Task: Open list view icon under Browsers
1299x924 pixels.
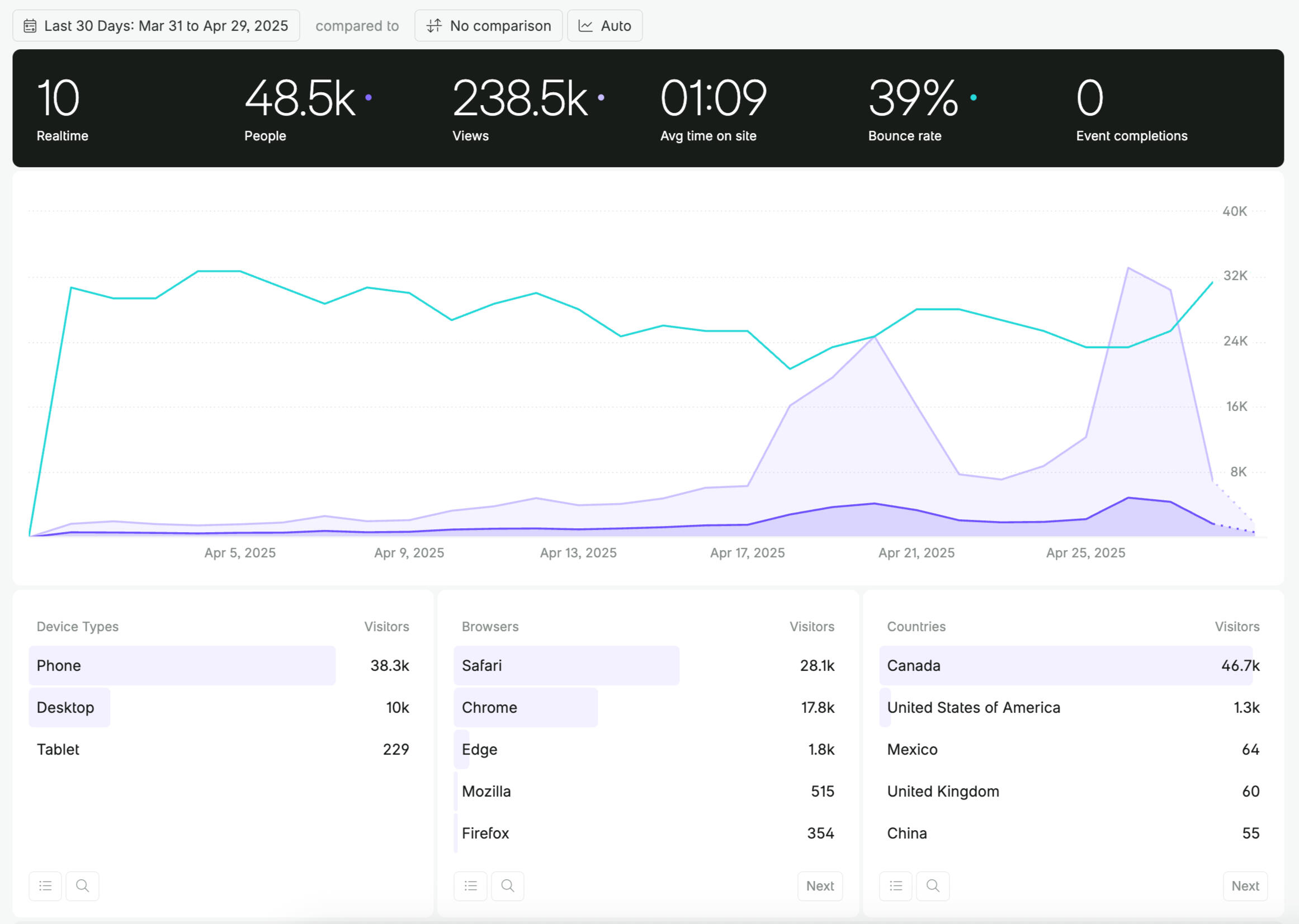Action: tap(471, 885)
